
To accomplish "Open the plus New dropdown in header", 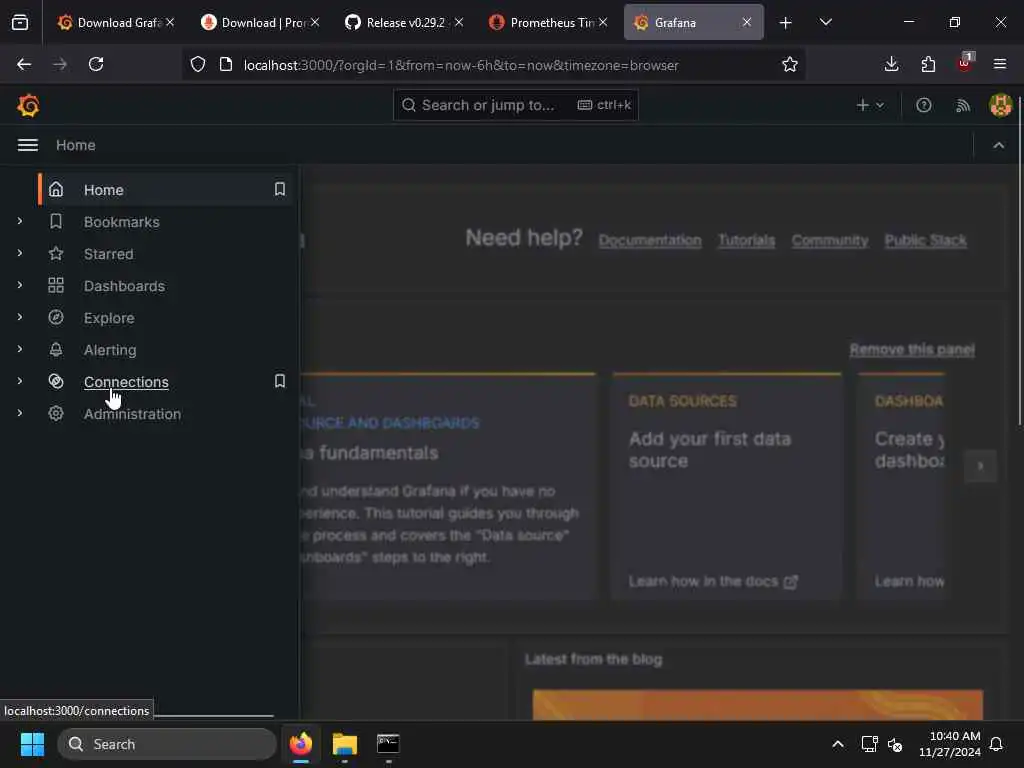I will point(870,105).
